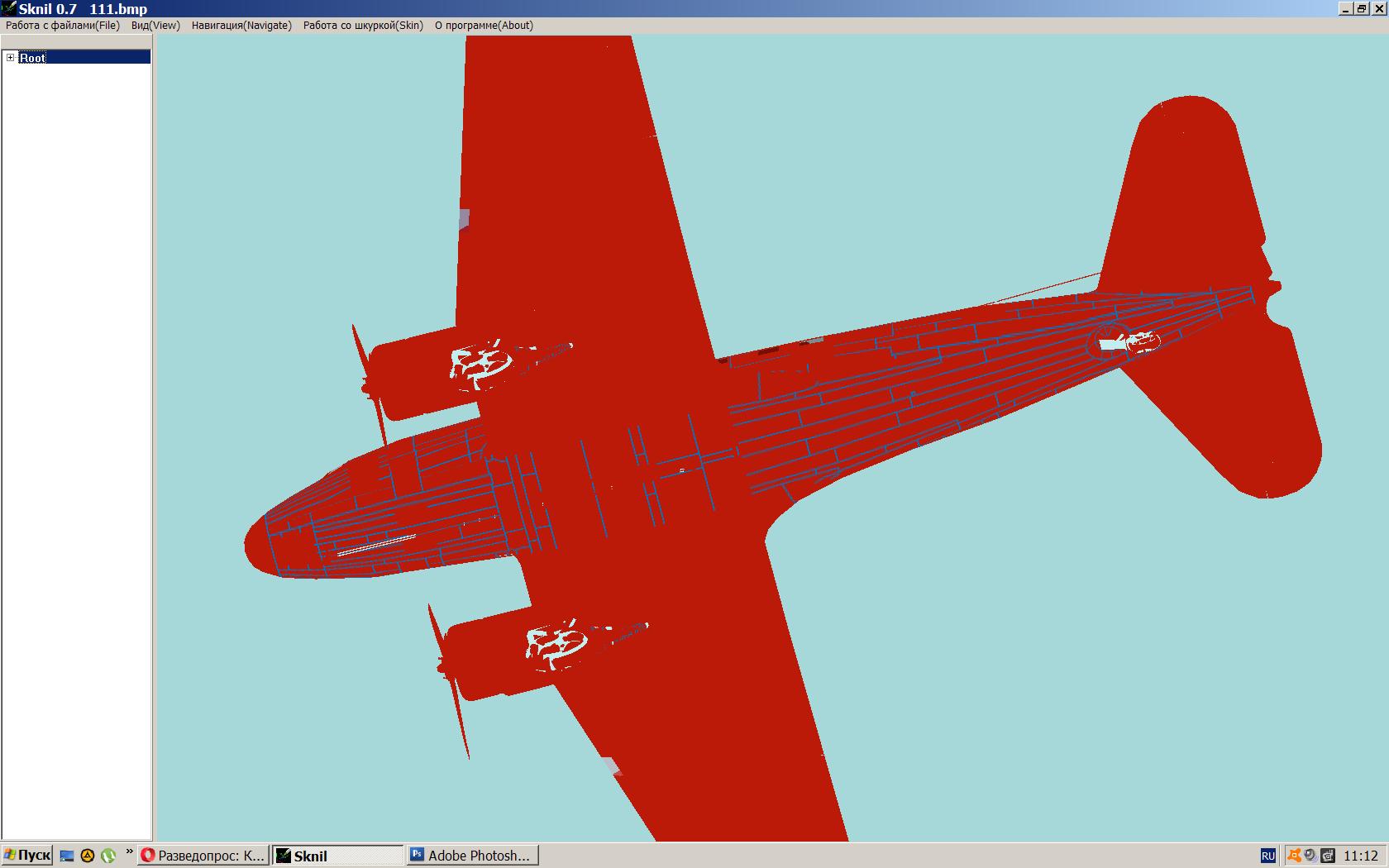Click the RU language indicator
The height and width of the screenshot is (868, 1389).
[1267, 856]
